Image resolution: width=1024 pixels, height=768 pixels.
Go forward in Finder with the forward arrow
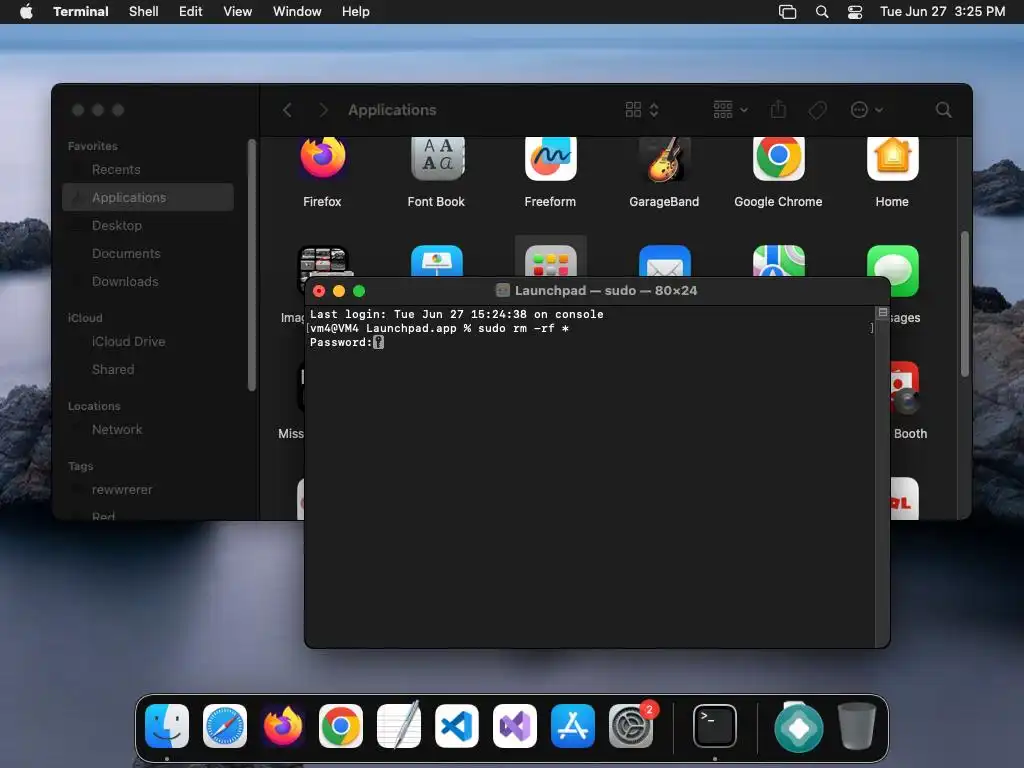coord(323,110)
